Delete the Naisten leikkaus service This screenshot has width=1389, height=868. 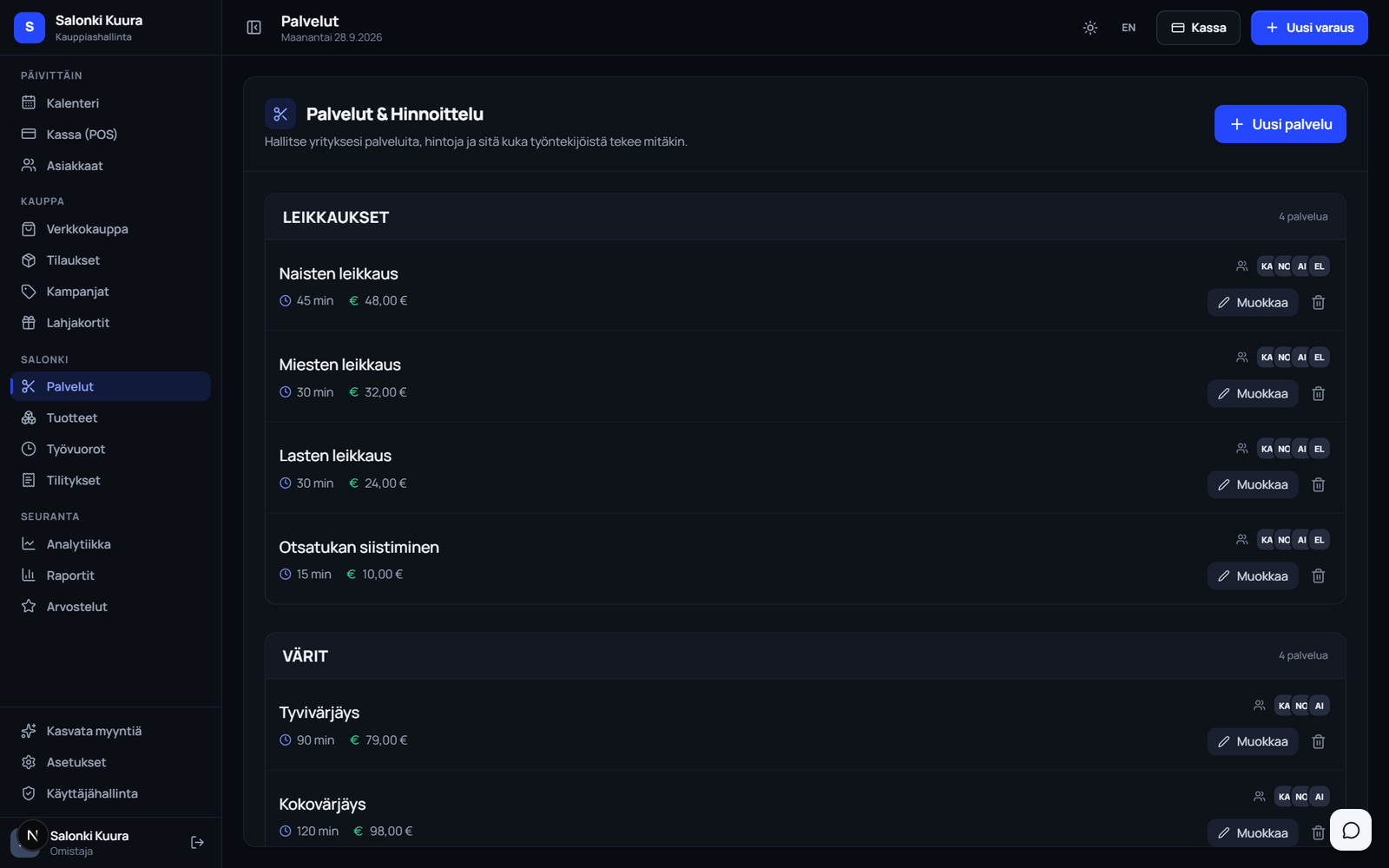pos(1318,303)
